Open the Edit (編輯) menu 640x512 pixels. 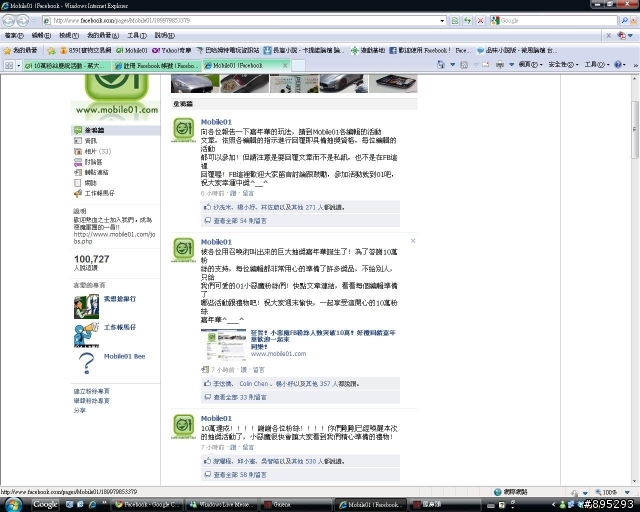click(x=41, y=36)
